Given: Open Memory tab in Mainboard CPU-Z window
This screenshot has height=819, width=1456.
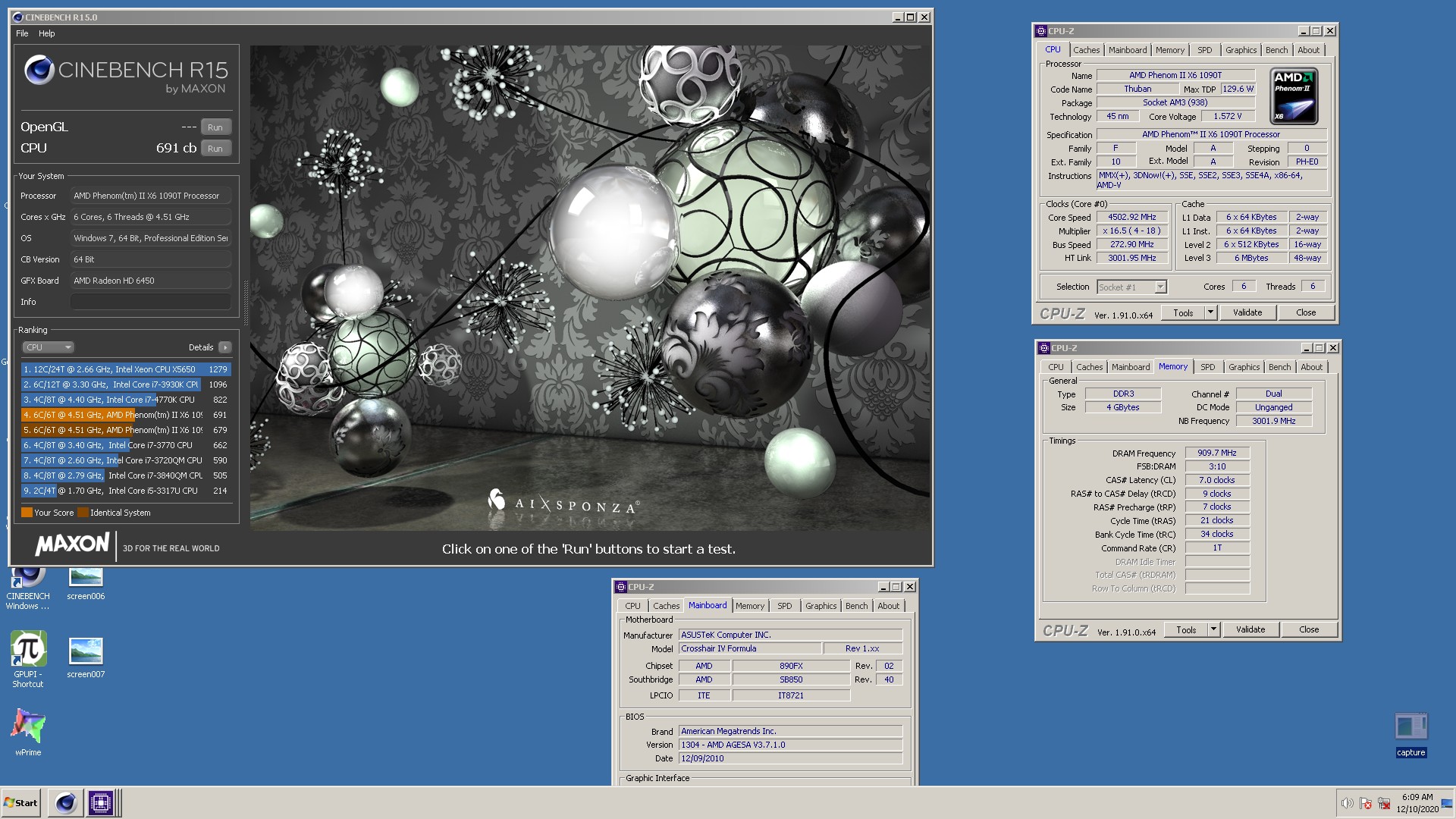Looking at the screenshot, I should click(x=750, y=606).
